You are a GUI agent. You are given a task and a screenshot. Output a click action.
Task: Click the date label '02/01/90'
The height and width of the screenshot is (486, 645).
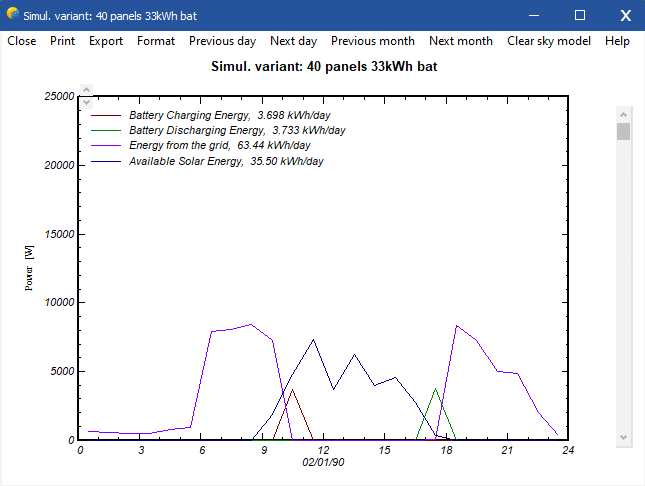pos(323,462)
